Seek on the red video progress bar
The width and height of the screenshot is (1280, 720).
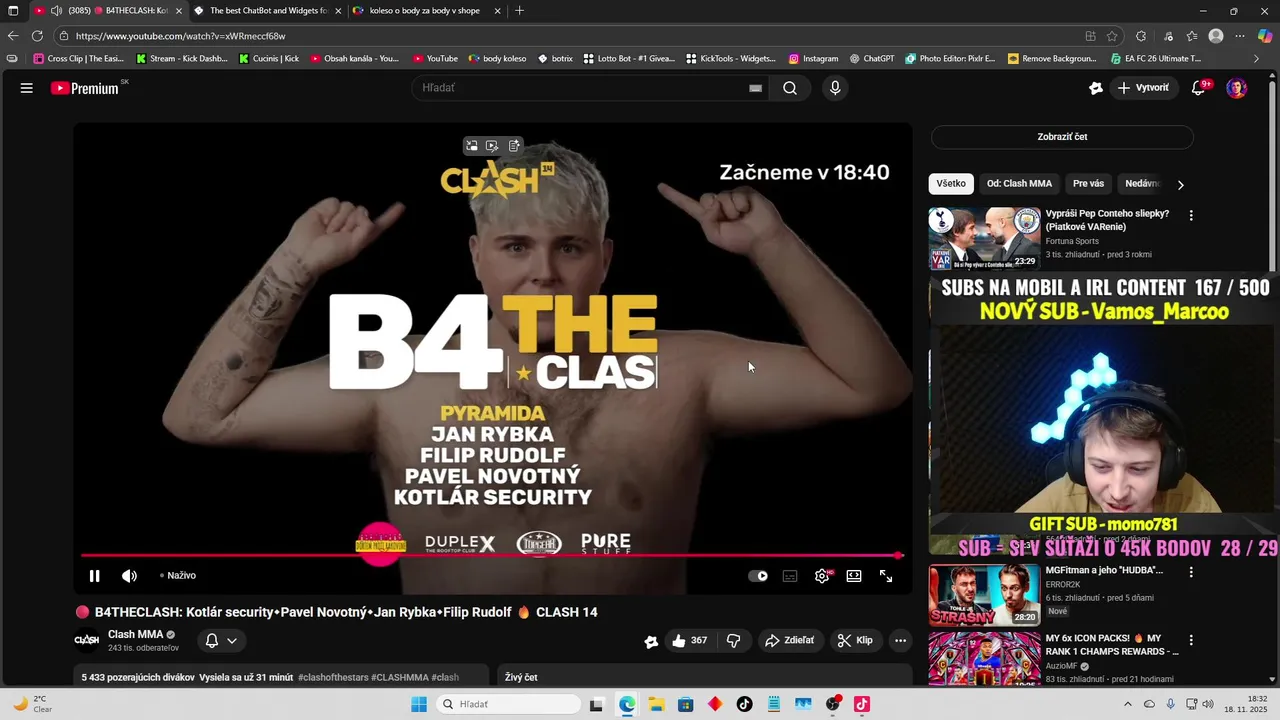click(x=490, y=555)
